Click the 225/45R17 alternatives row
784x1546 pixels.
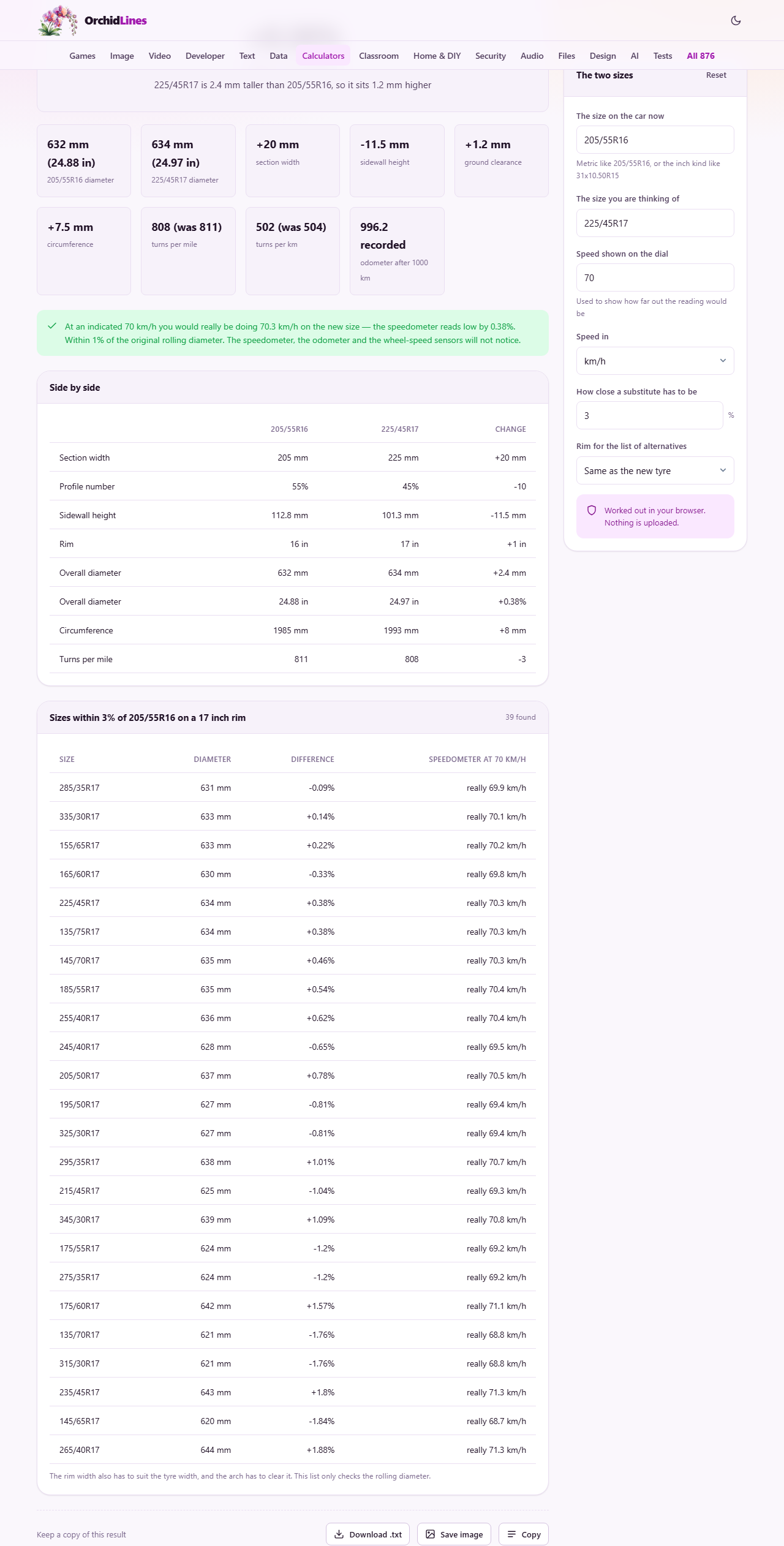(292, 903)
